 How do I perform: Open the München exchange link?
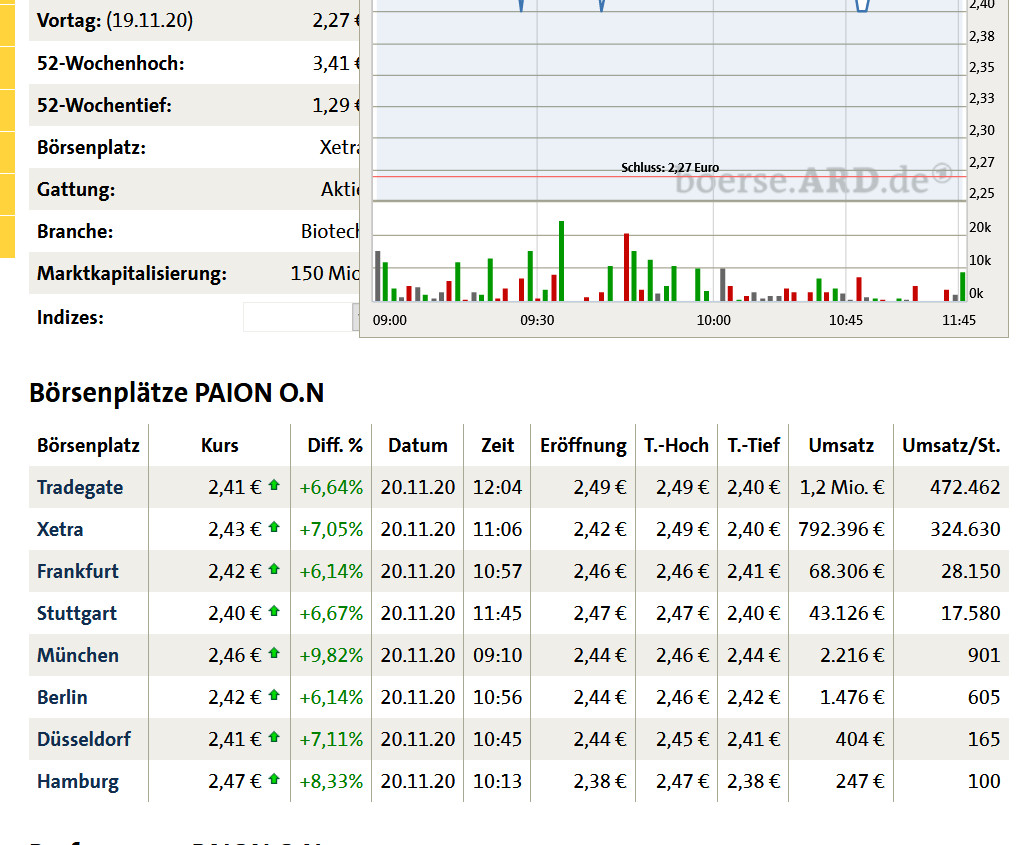click(78, 655)
